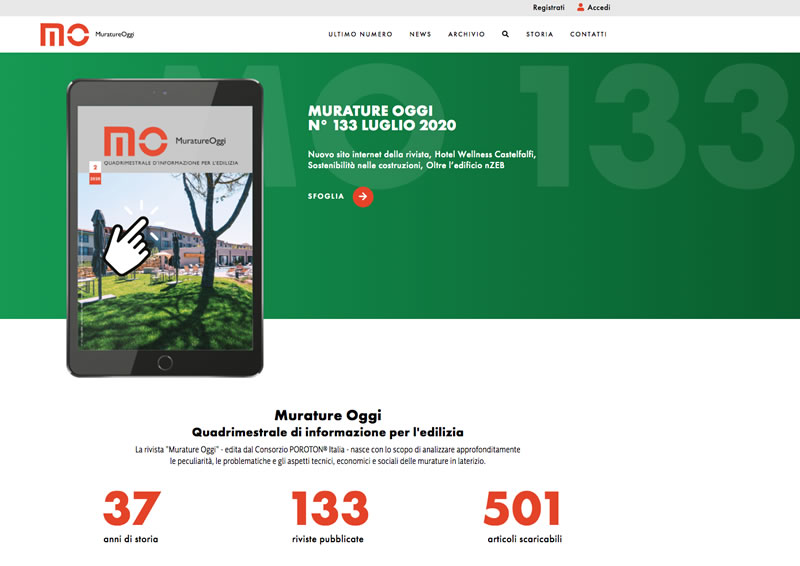Click the 'Murature Oggi' section title
Viewport: 800px width, 566px height.
(x=328, y=415)
